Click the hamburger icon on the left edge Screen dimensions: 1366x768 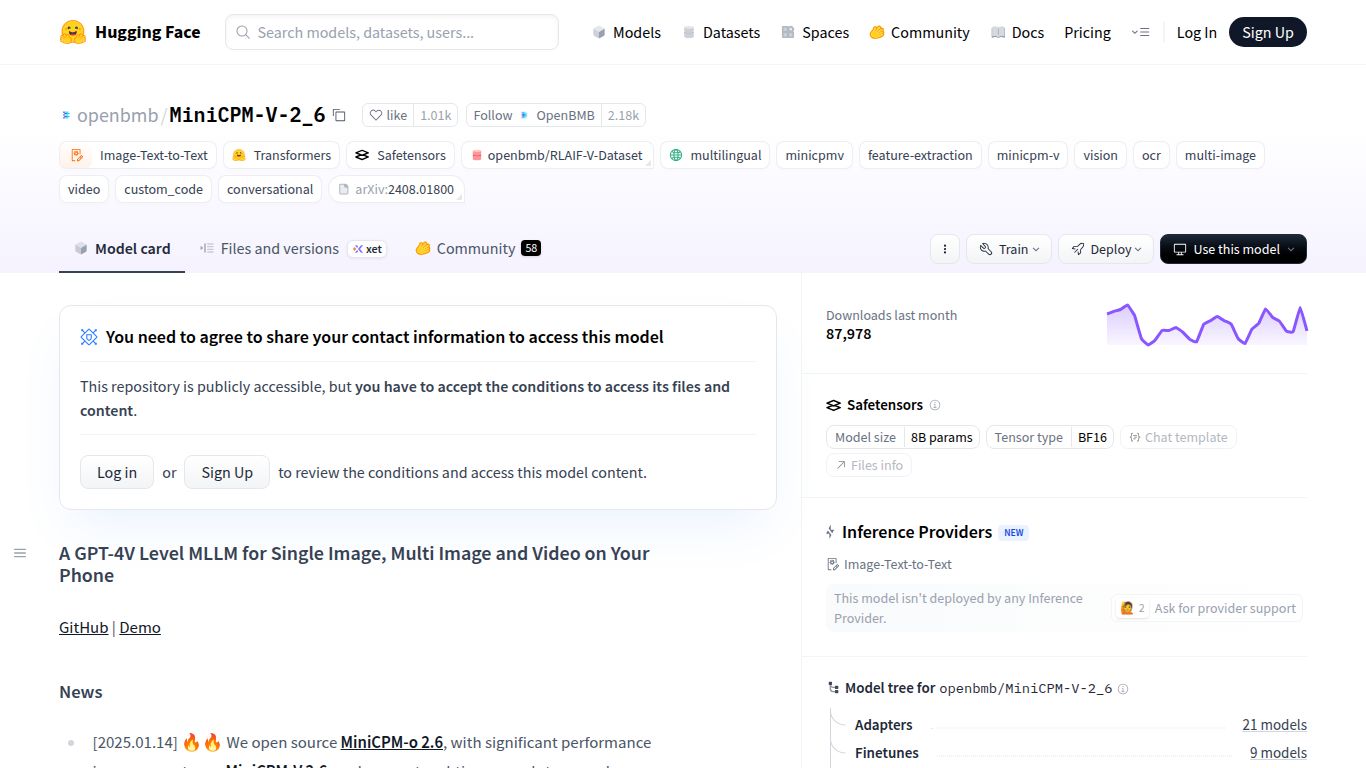coord(20,552)
